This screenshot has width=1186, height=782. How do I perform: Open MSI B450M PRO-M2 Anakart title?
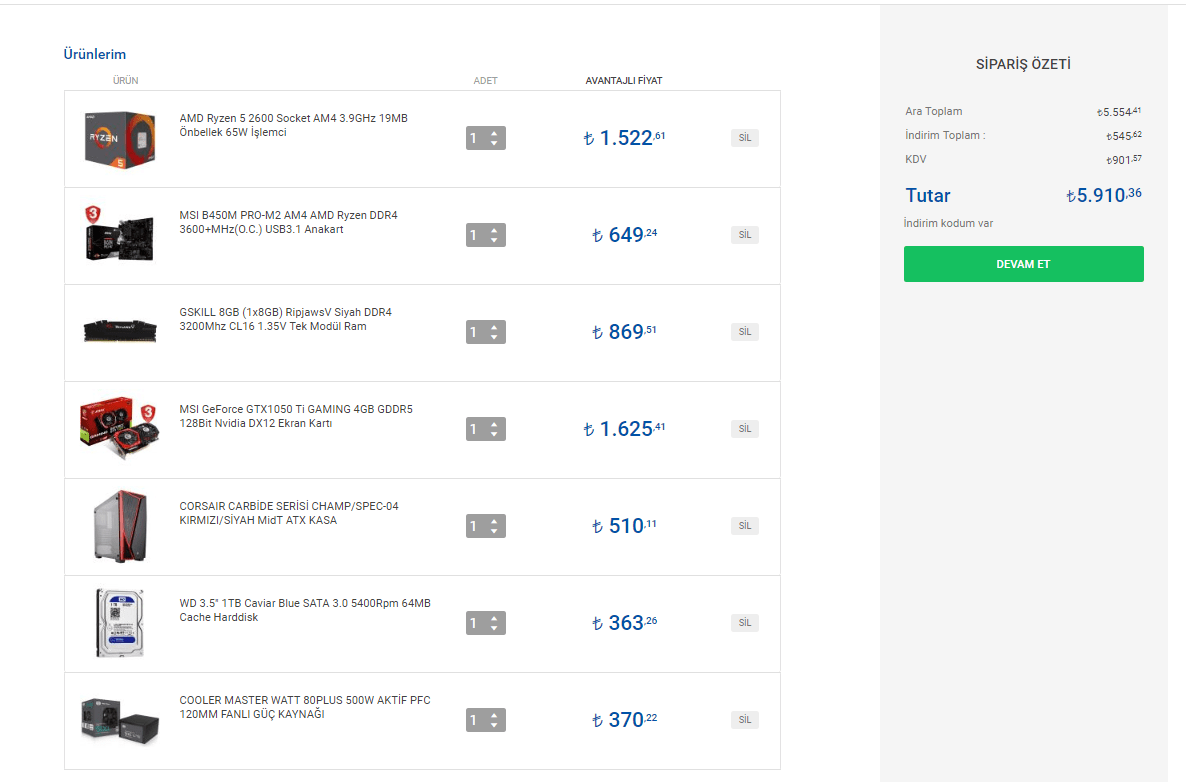(x=288, y=222)
